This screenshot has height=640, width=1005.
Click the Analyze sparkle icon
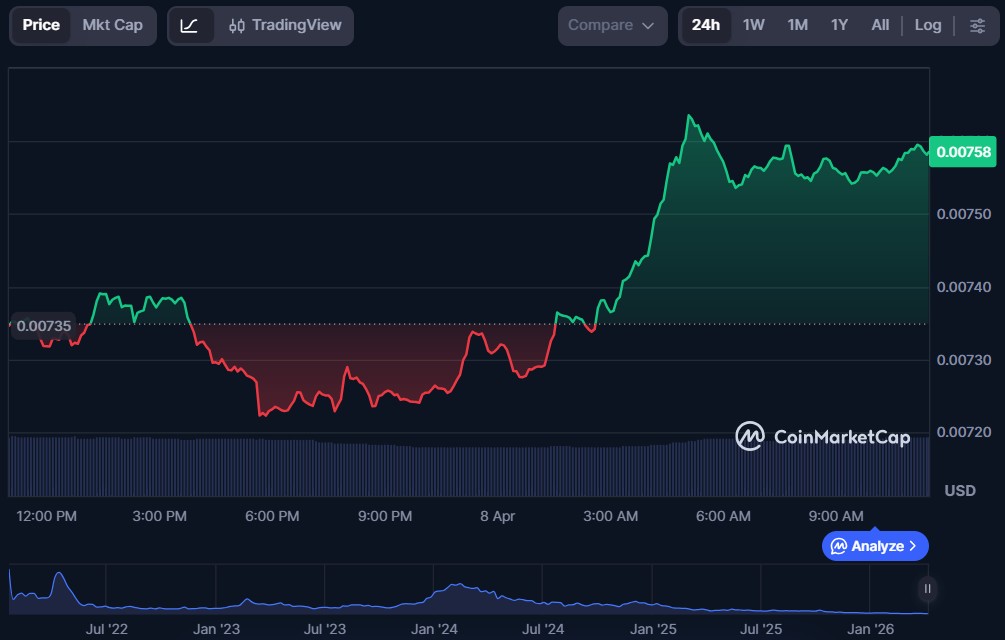839,546
